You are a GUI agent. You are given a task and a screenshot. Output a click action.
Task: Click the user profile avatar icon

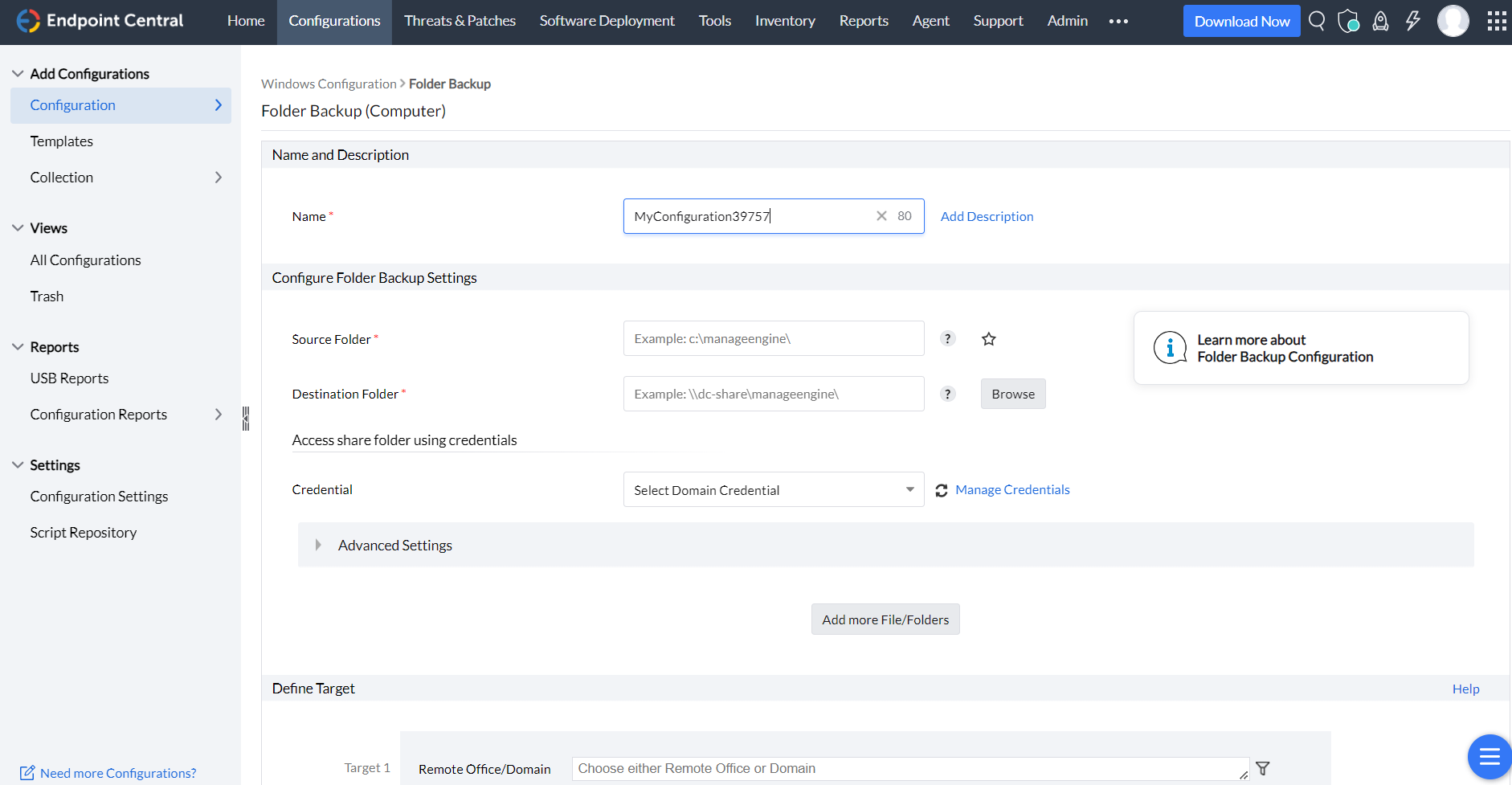1453,21
